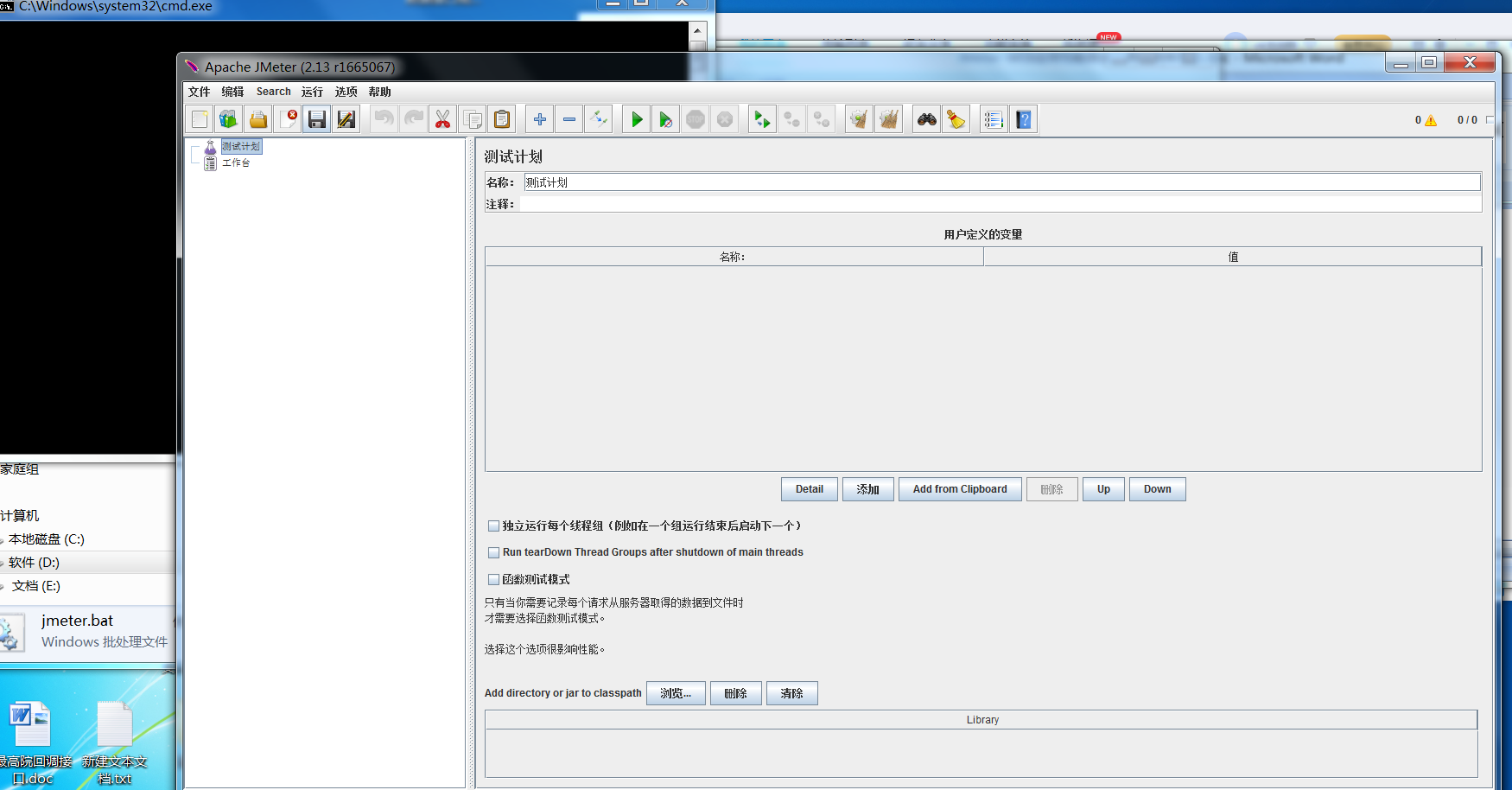
Task: Enable 独立运行每个线程组 checkbox
Action: coord(493,526)
